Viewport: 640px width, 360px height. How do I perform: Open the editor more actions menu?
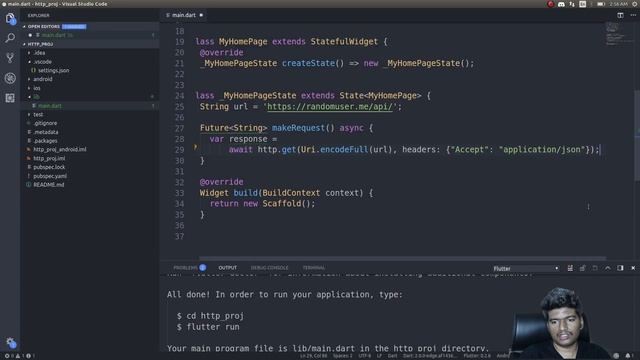633,15
